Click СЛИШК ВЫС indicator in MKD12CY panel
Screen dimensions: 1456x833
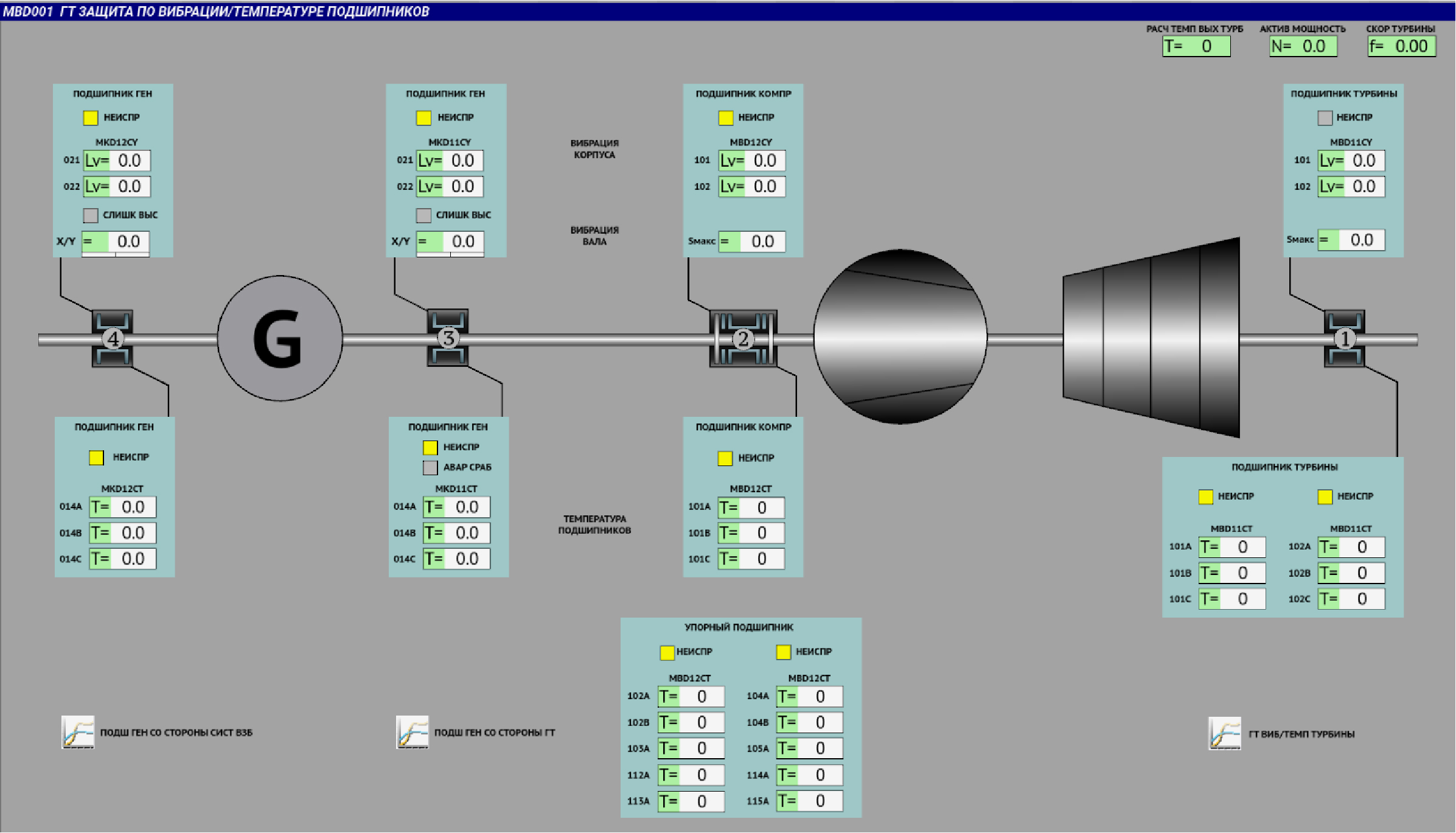91,215
